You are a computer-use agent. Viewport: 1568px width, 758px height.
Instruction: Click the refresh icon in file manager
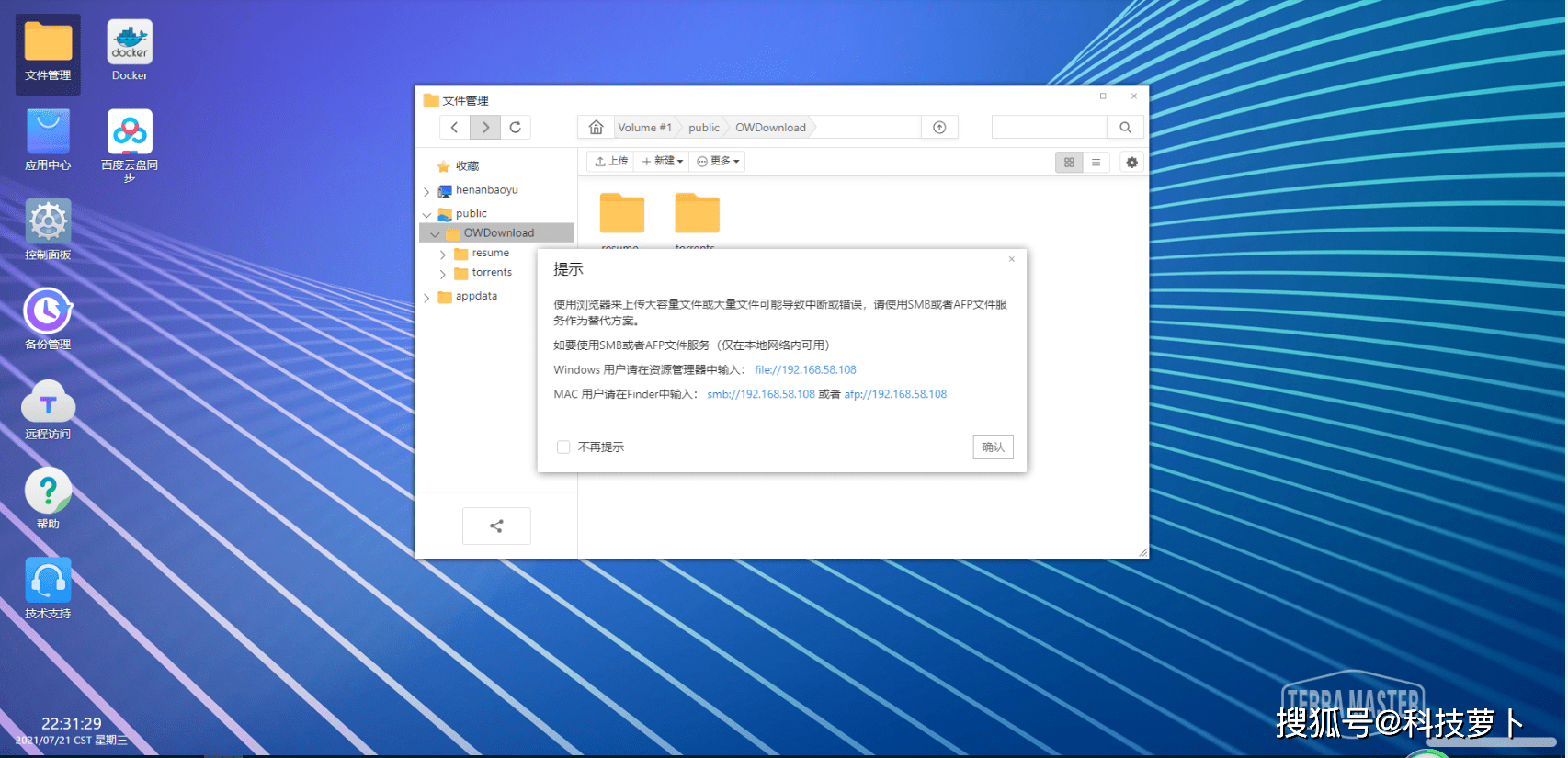click(516, 128)
